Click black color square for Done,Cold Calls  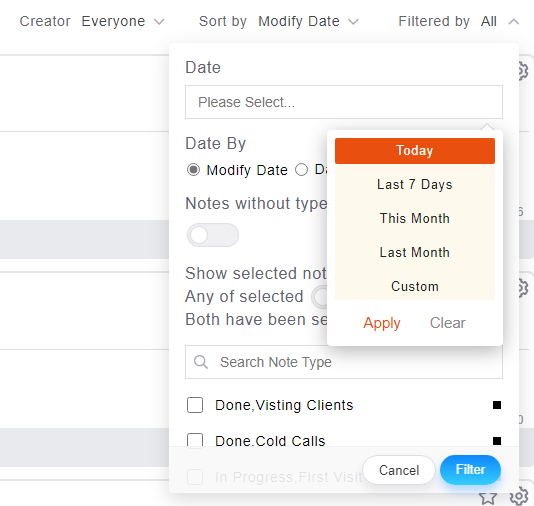tap(497, 441)
